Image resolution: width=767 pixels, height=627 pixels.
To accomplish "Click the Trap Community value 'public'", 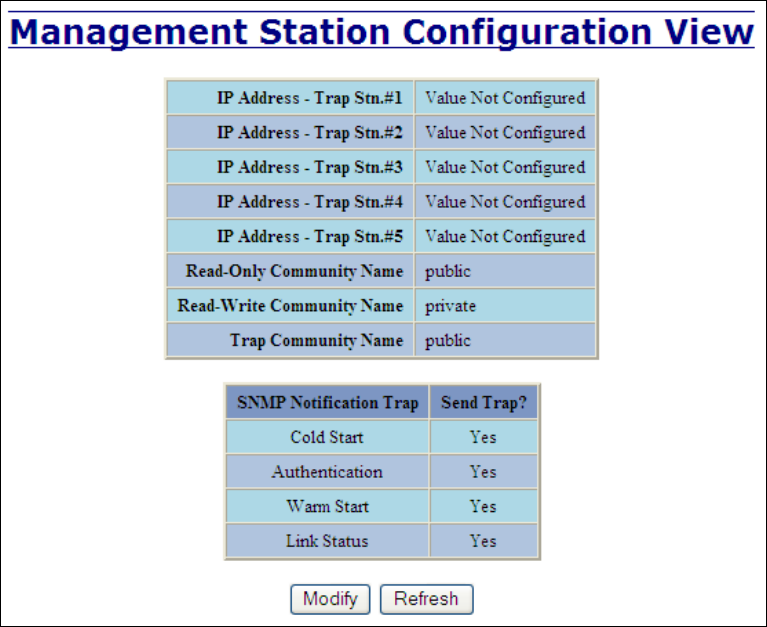I will [x=448, y=341].
